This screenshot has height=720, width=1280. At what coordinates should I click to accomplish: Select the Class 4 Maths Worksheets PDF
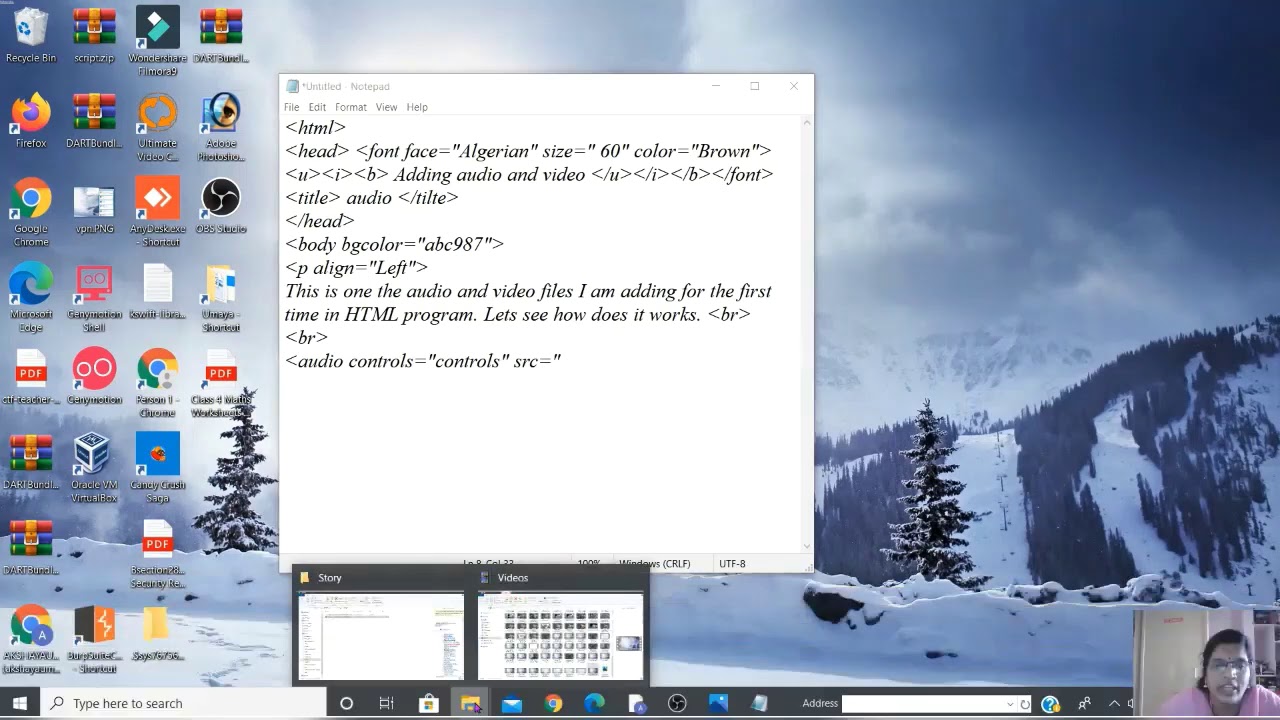(220, 384)
